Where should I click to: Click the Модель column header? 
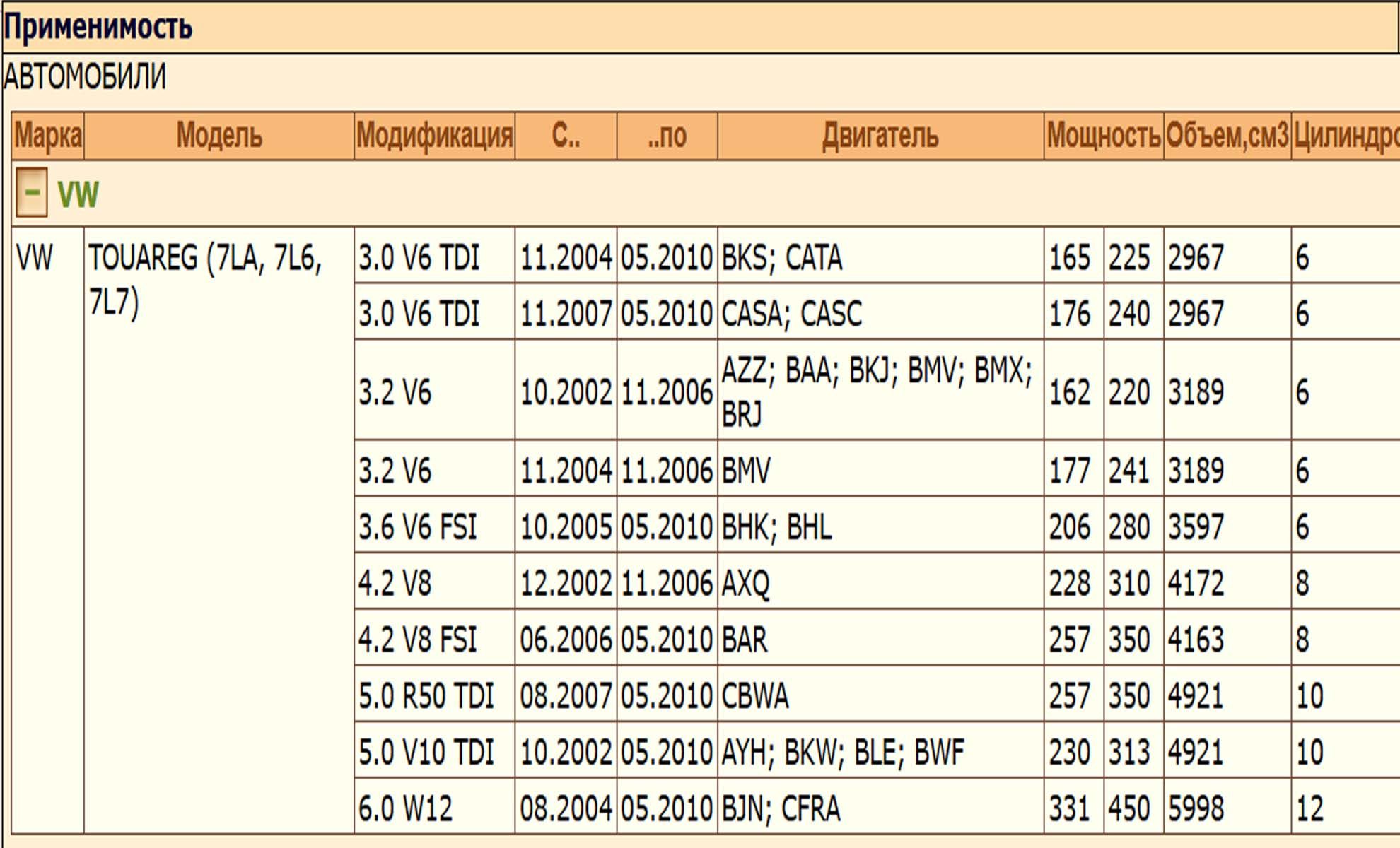219,136
